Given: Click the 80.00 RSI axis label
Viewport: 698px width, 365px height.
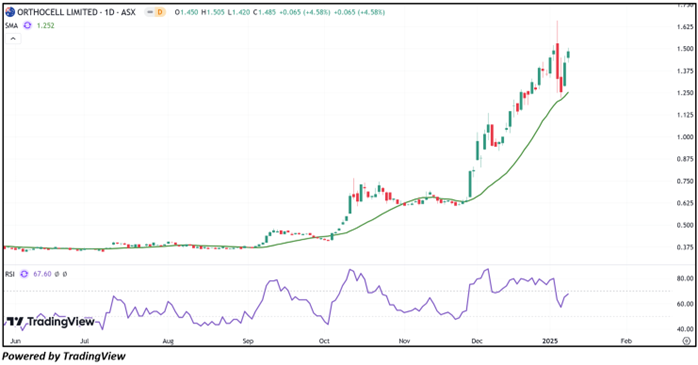Looking at the screenshot, I should (x=685, y=279).
